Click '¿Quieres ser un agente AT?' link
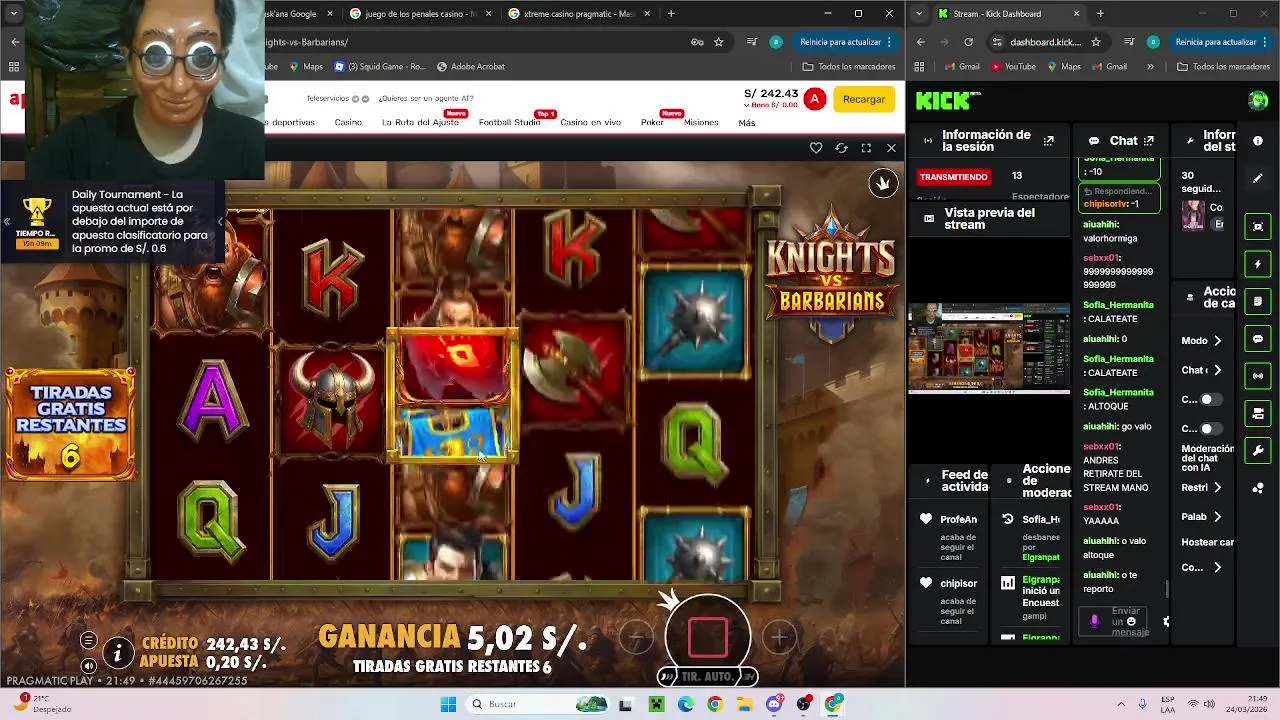The image size is (1280, 720). (426, 99)
